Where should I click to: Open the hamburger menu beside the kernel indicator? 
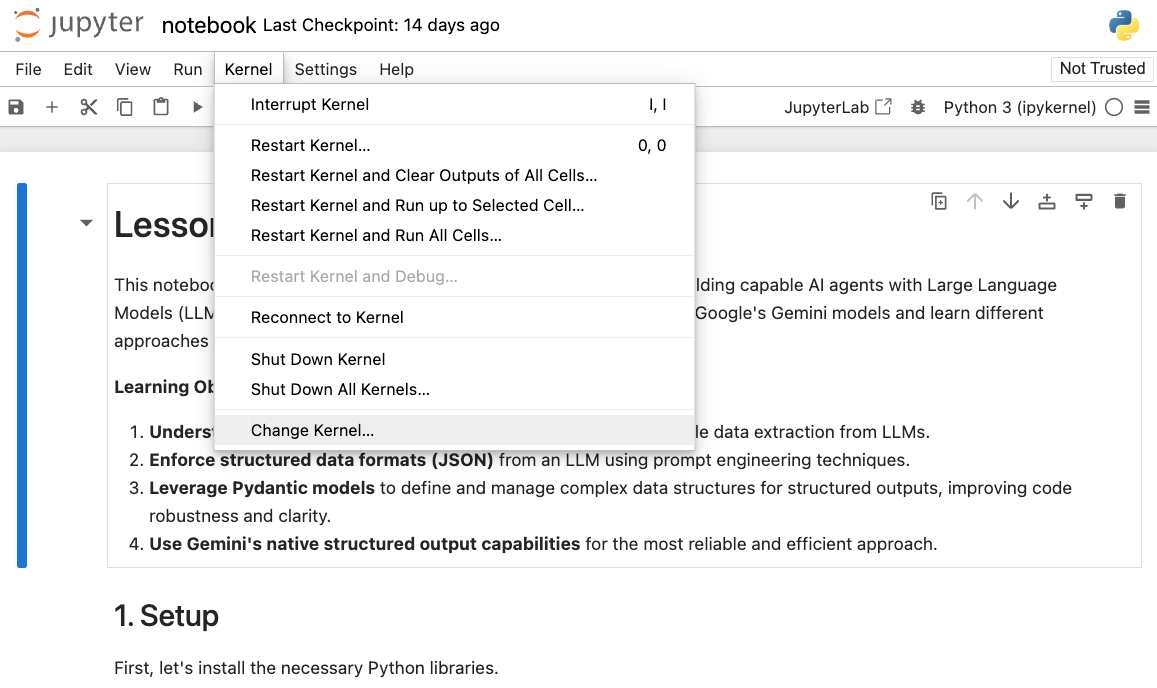[x=1142, y=107]
